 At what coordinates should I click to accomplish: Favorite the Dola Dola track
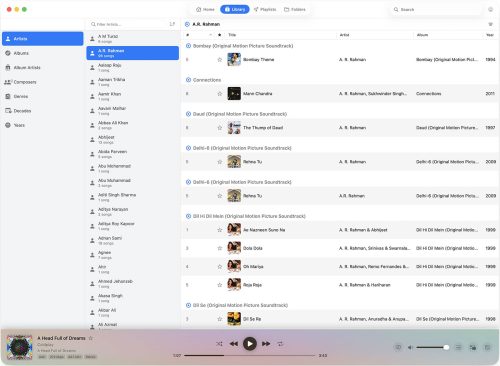[219, 248]
